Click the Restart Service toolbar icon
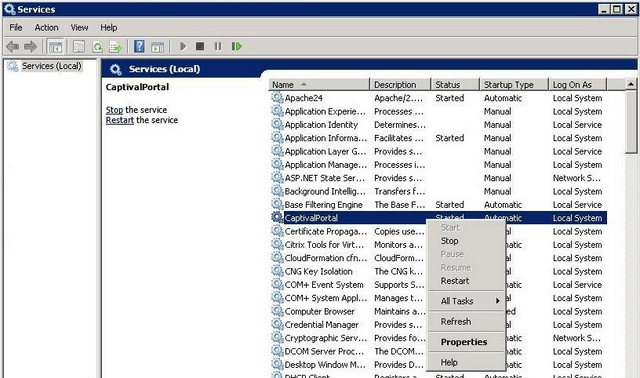Screen dimensions: 640x378 point(237,47)
